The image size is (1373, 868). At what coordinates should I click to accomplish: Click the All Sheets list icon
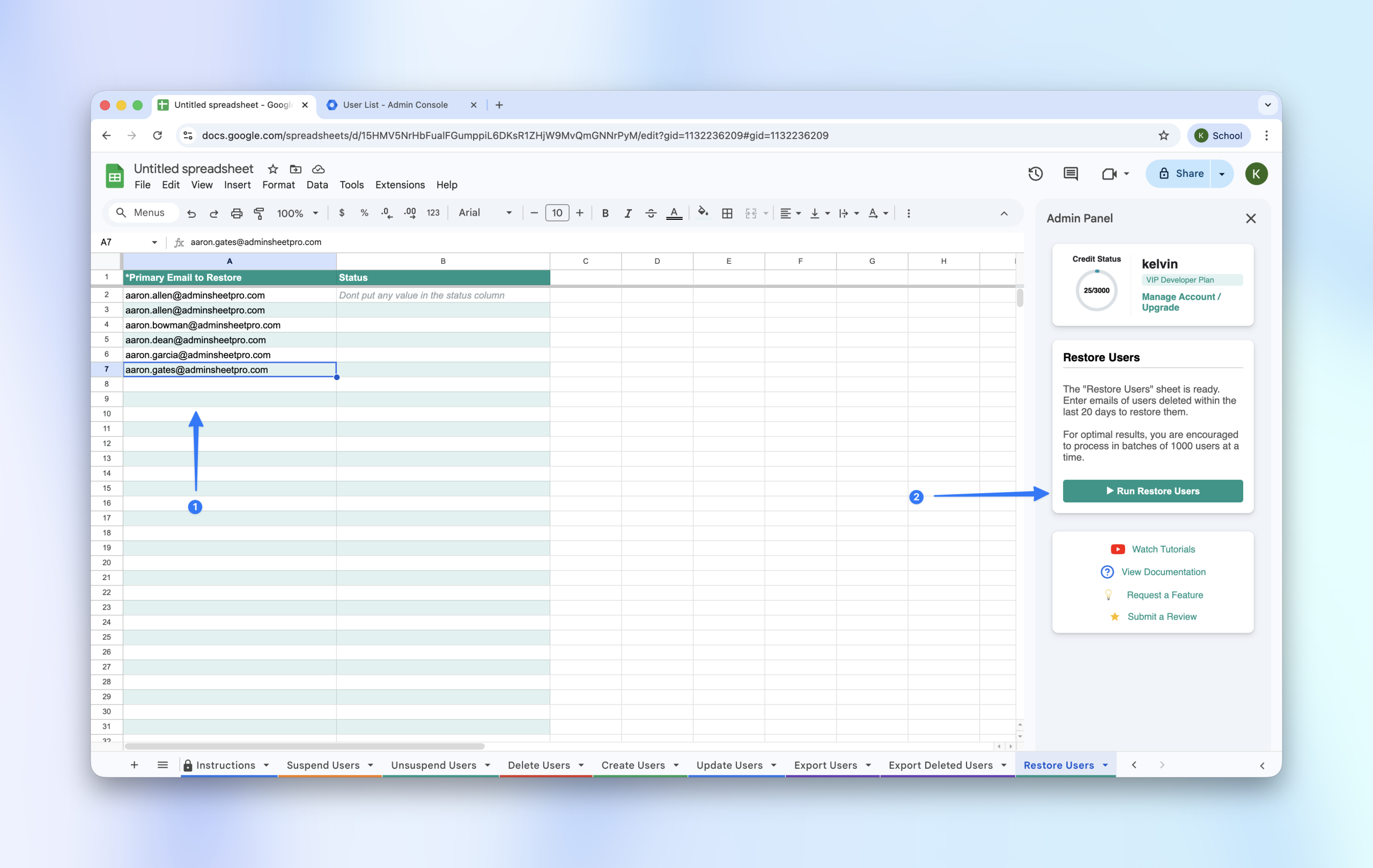(163, 765)
